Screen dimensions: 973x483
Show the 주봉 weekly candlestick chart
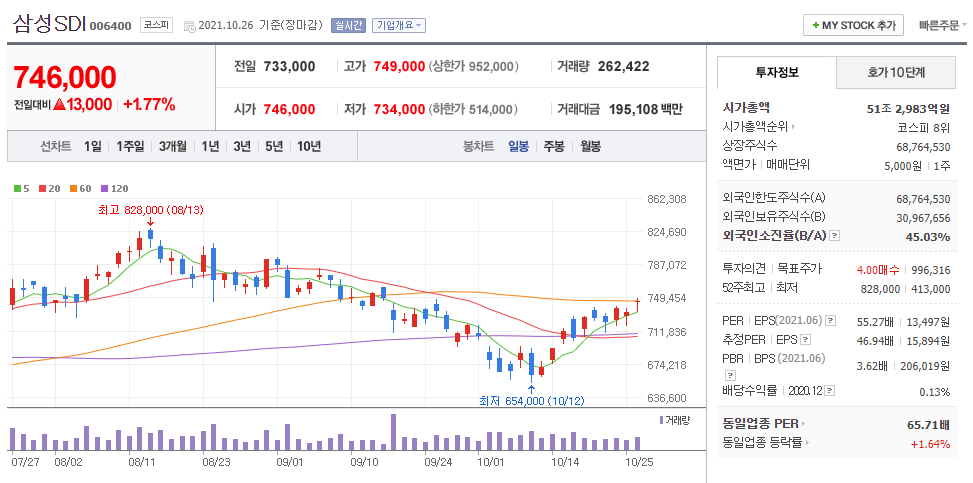pyautogui.click(x=554, y=147)
